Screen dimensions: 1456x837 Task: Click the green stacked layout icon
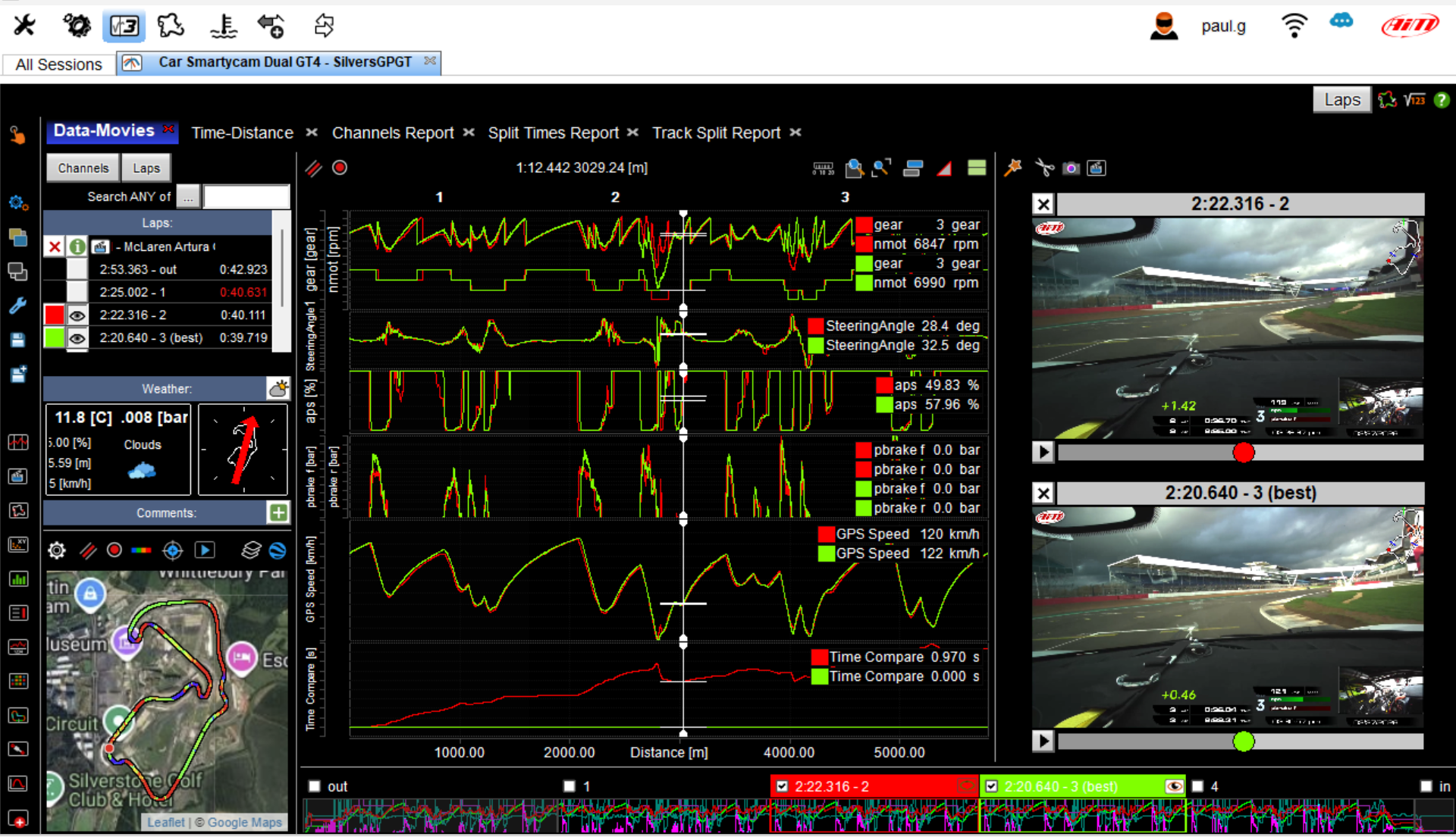pos(977,168)
